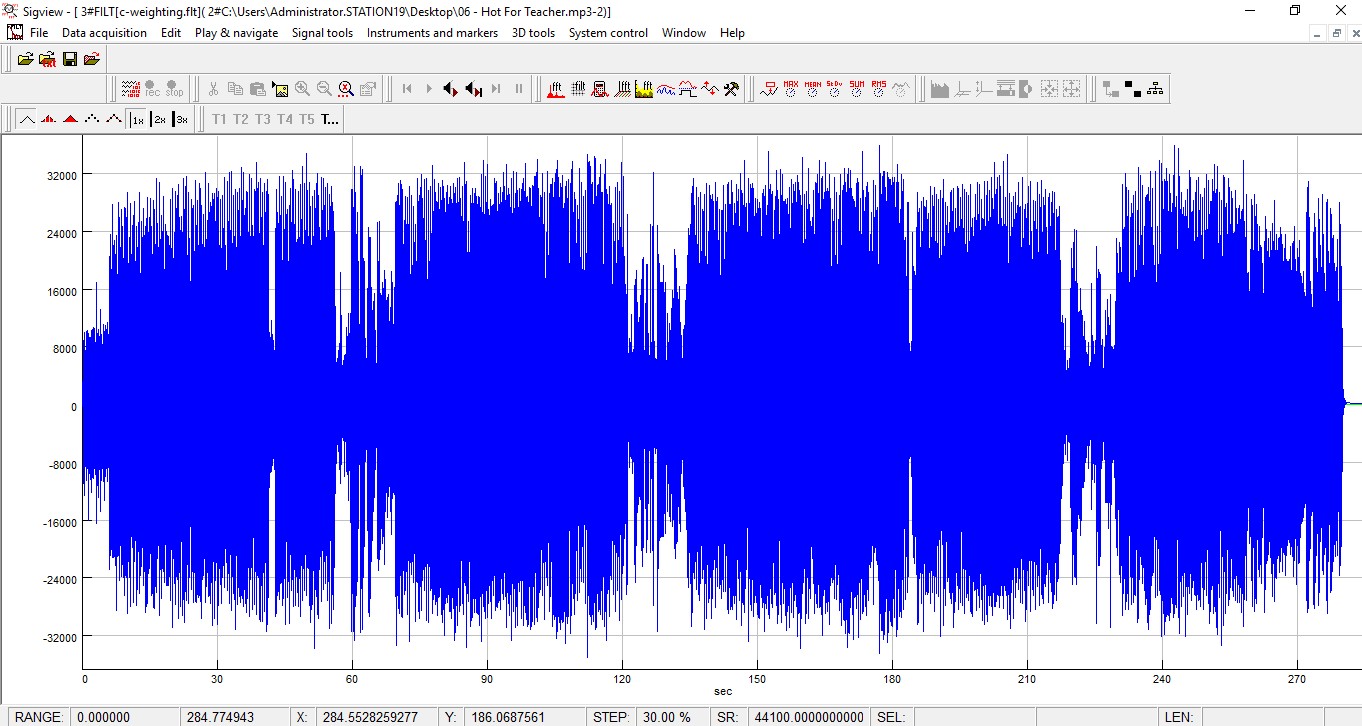Image resolution: width=1362 pixels, height=726 pixels.
Task: Show the SUM instrument
Action: [857, 89]
